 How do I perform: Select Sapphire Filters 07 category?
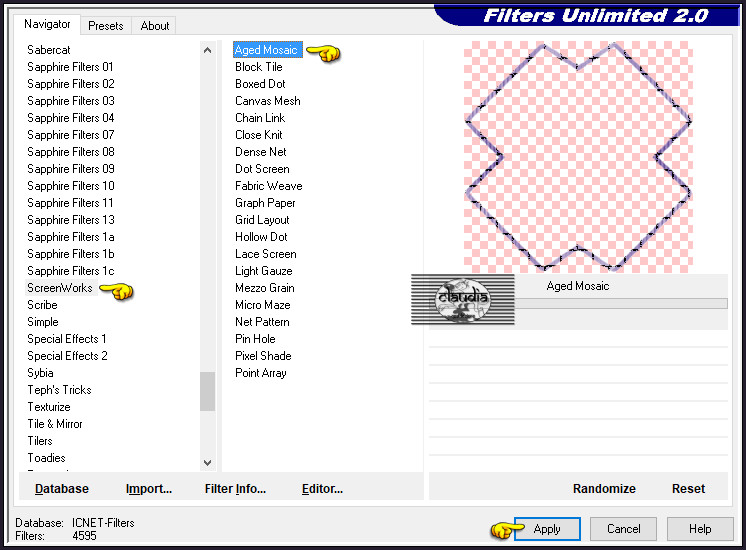(70, 135)
